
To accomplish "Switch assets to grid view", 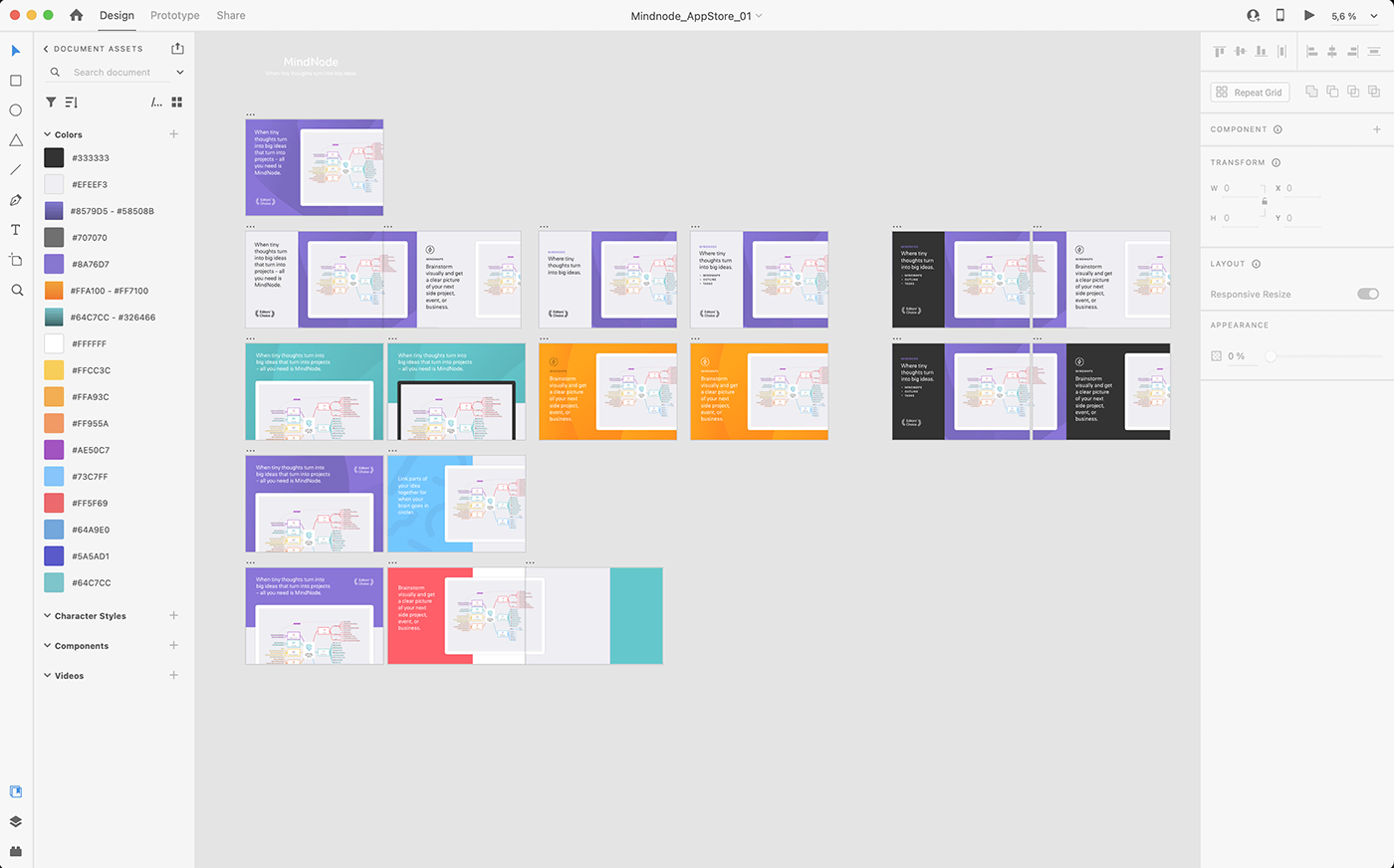I will tap(177, 103).
